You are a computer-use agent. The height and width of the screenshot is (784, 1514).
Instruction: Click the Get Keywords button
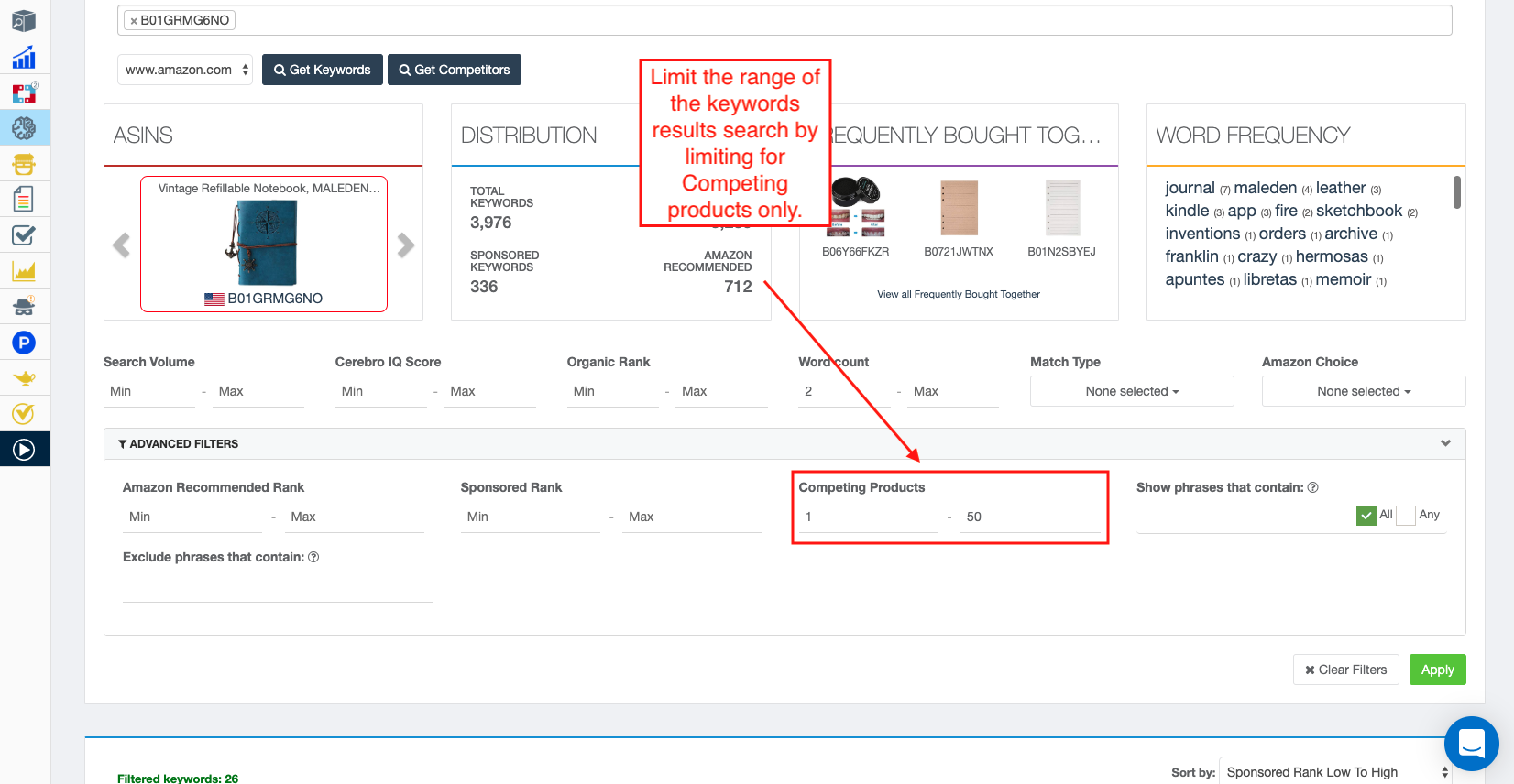click(322, 70)
